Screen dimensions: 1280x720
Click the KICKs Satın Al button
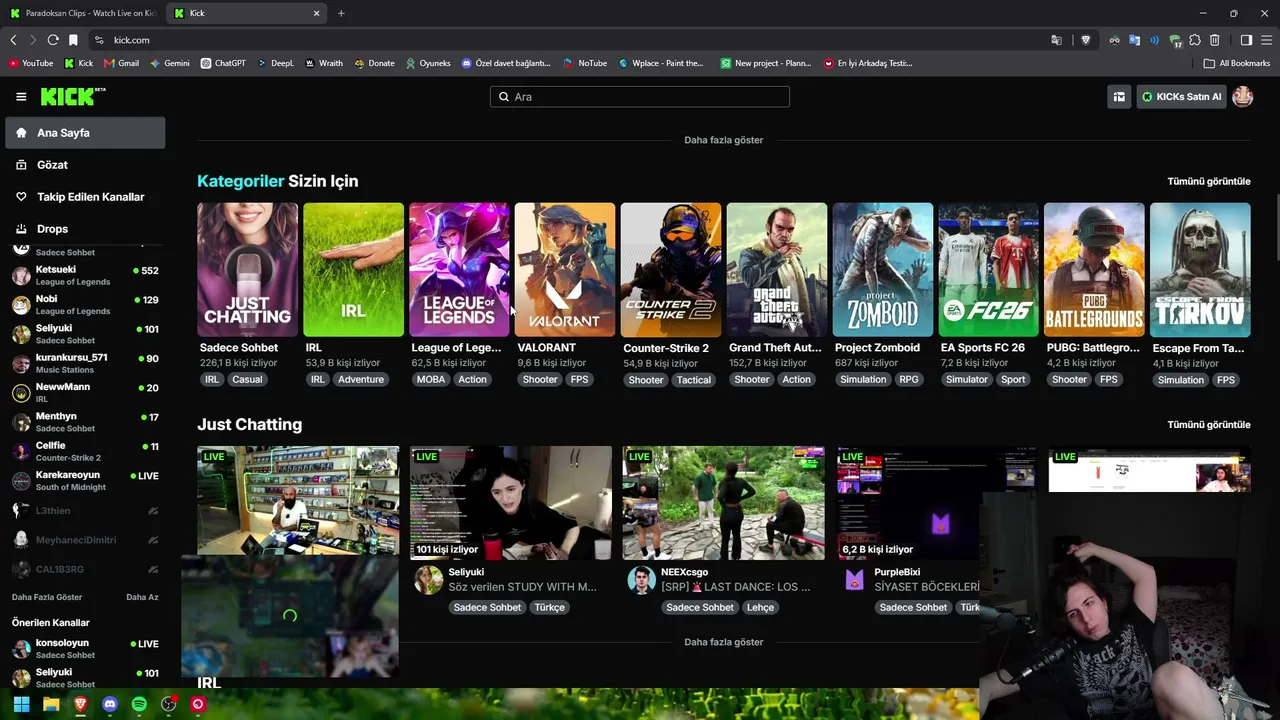click(x=1181, y=97)
